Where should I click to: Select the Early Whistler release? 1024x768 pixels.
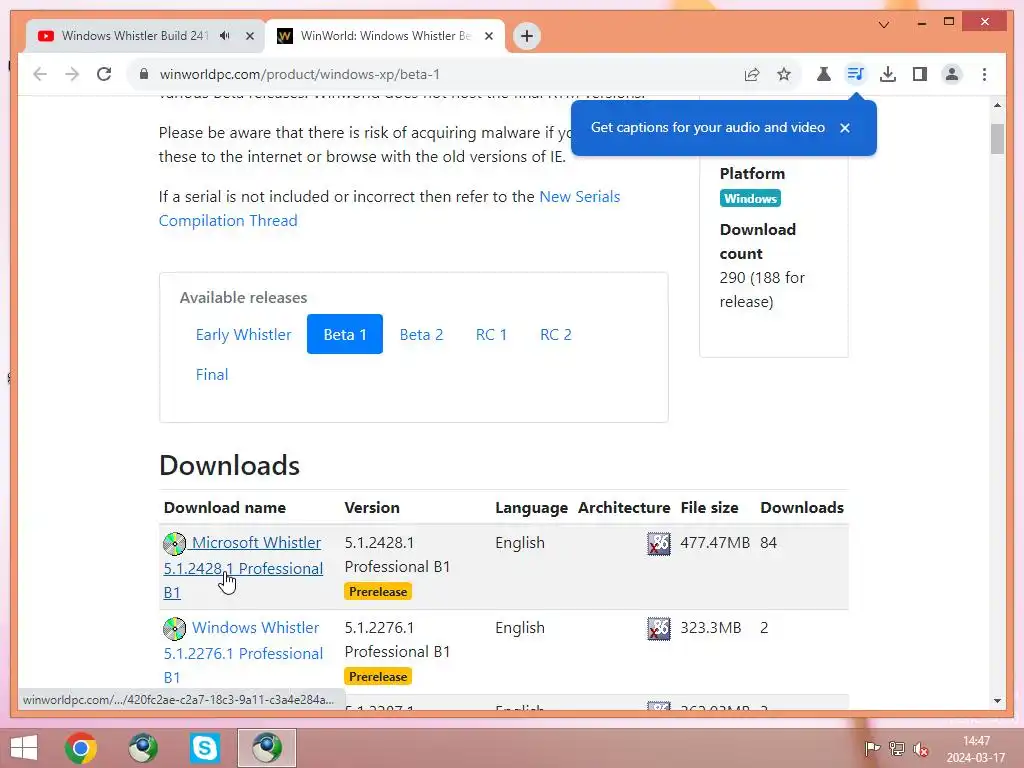[243, 334]
